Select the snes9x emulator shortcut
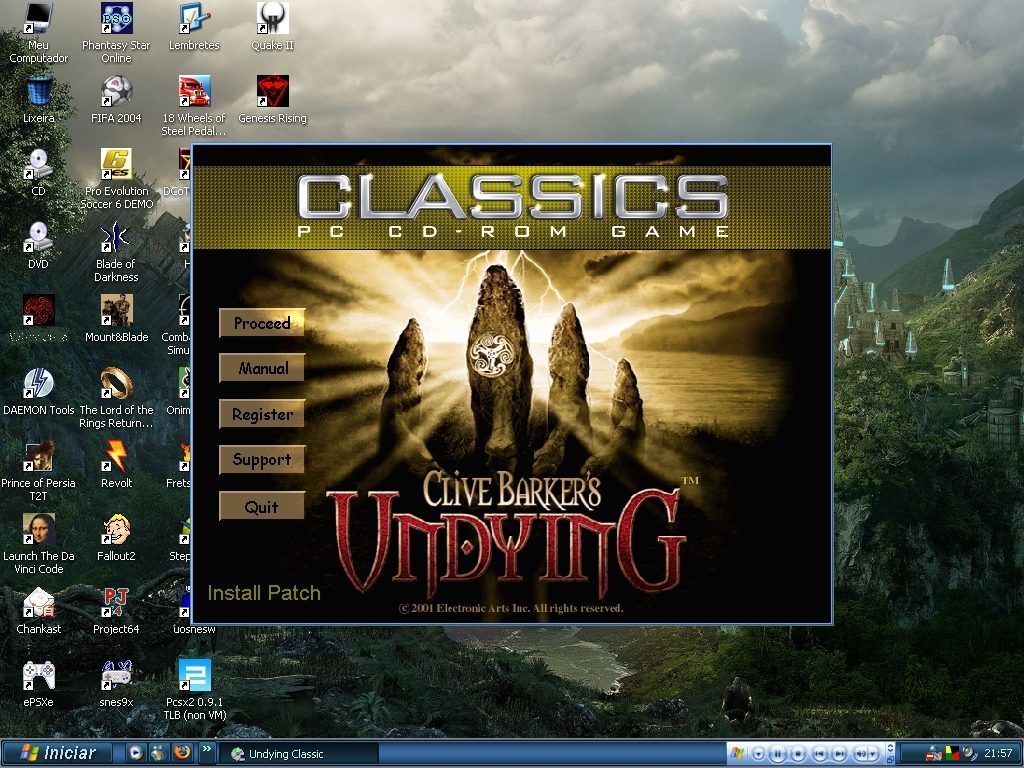This screenshot has width=1024, height=768. pos(116,684)
